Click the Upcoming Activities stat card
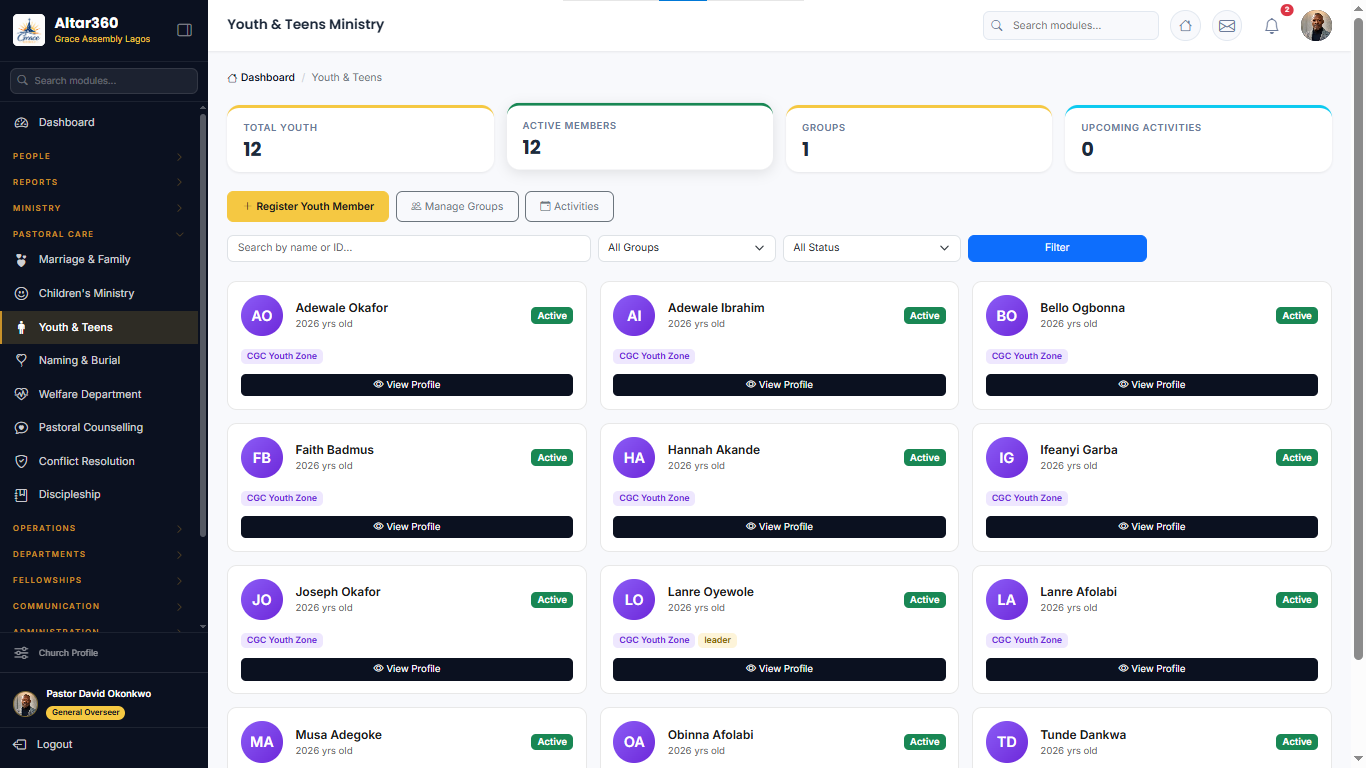This screenshot has height=768, width=1366. point(1198,139)
